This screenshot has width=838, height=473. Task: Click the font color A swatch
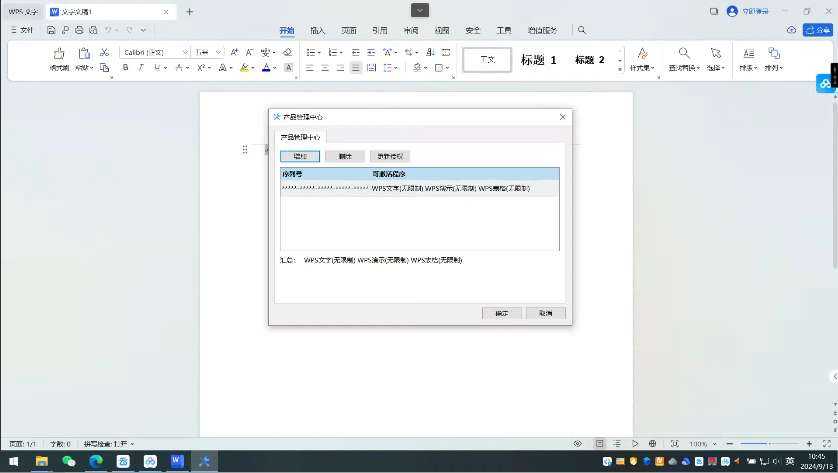click(266, 67)
